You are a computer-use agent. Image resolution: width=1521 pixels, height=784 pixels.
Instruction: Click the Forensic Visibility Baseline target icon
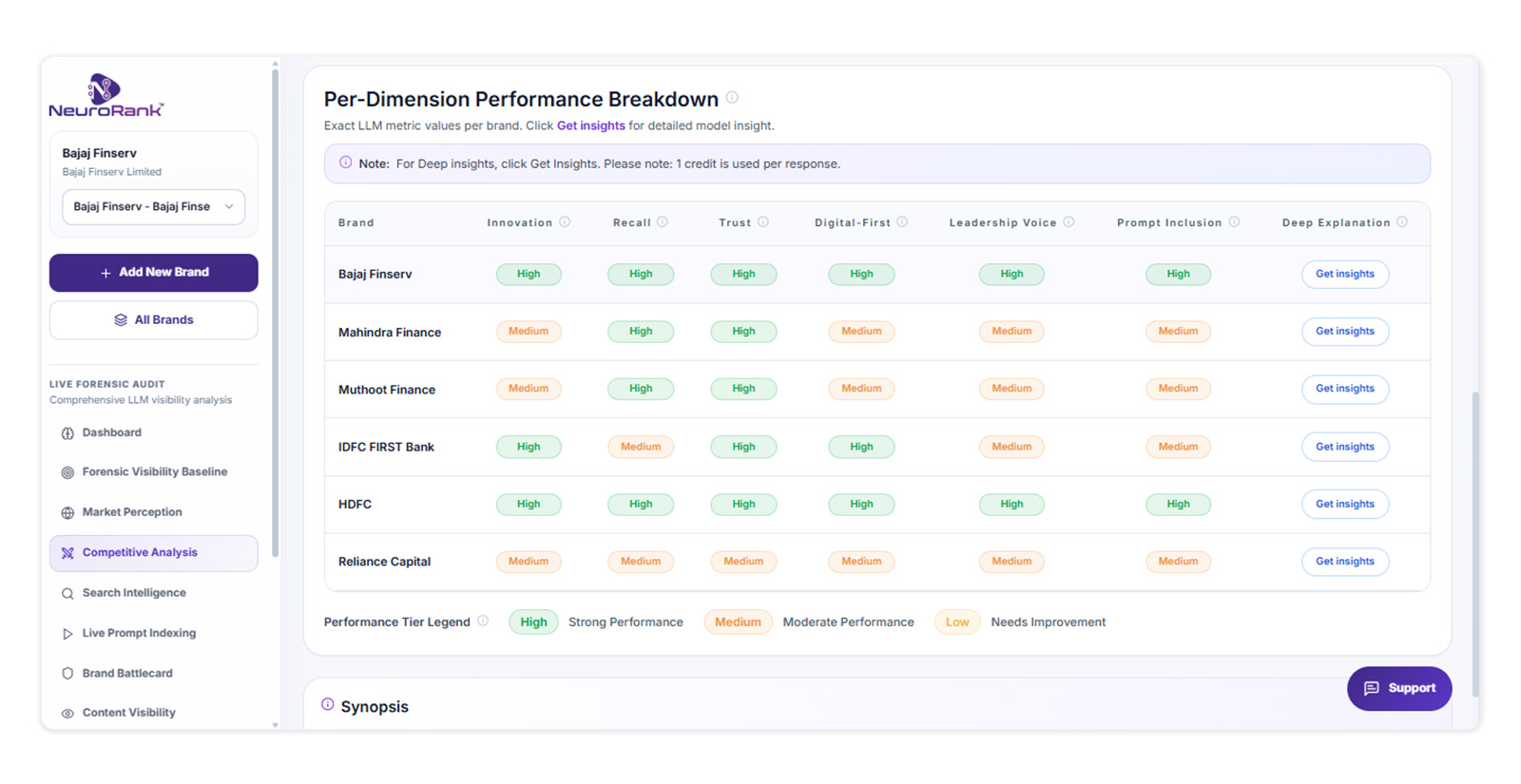tap(67, 473)
